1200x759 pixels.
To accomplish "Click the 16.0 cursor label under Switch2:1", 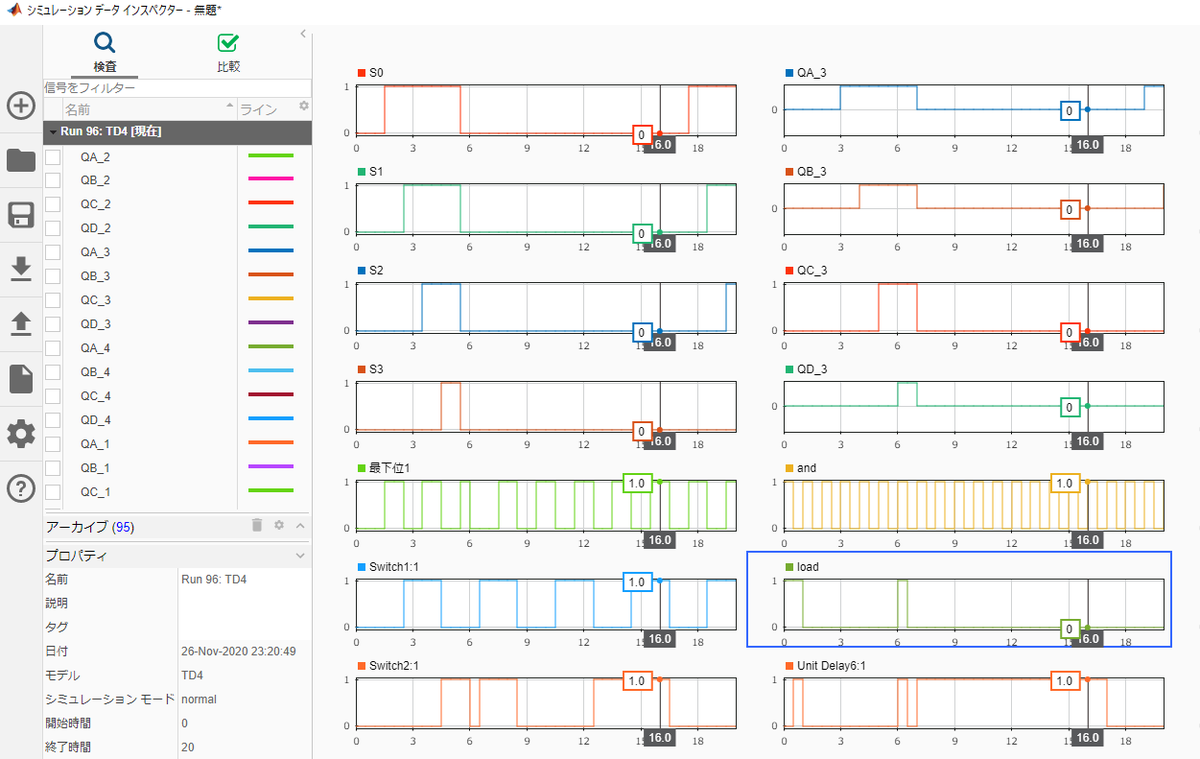I will point(659,737).
